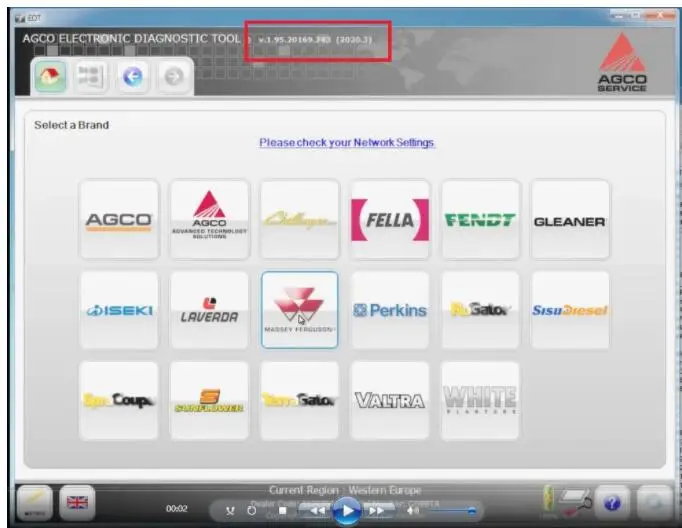Image resolution: width=682 pixels, height=528 pixels.
Task: Click the pencil notes button
Action: (x=34, y=503)
